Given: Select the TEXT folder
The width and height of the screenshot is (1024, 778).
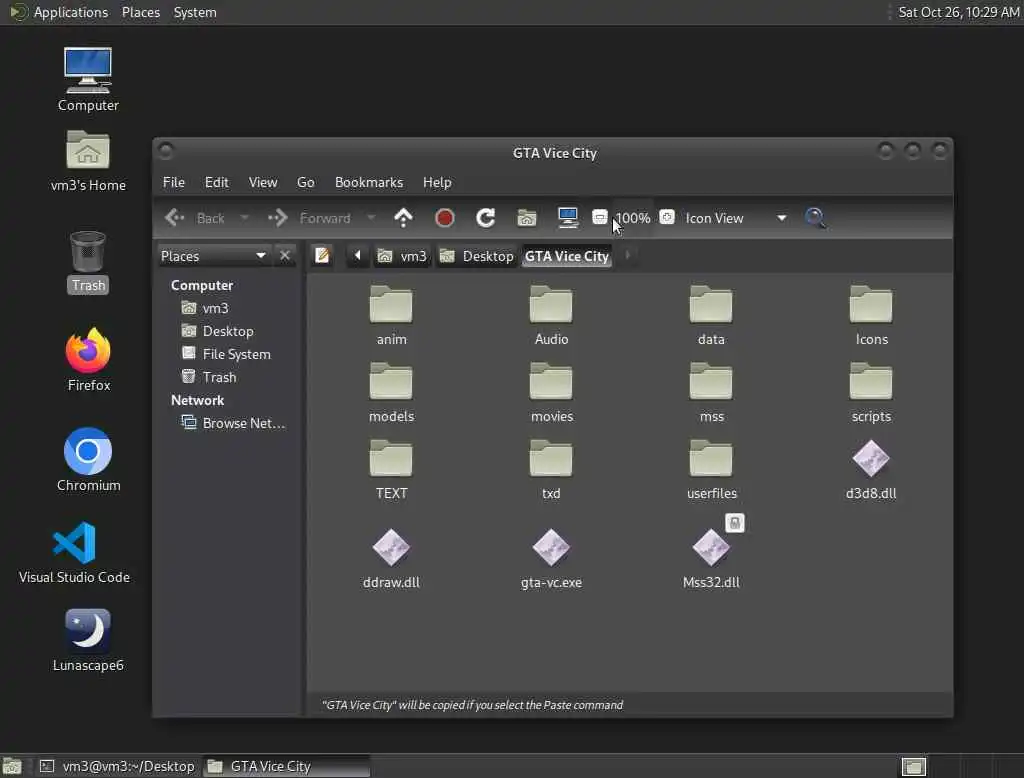Looking at the screenshot, I should (x=391, y=469).
